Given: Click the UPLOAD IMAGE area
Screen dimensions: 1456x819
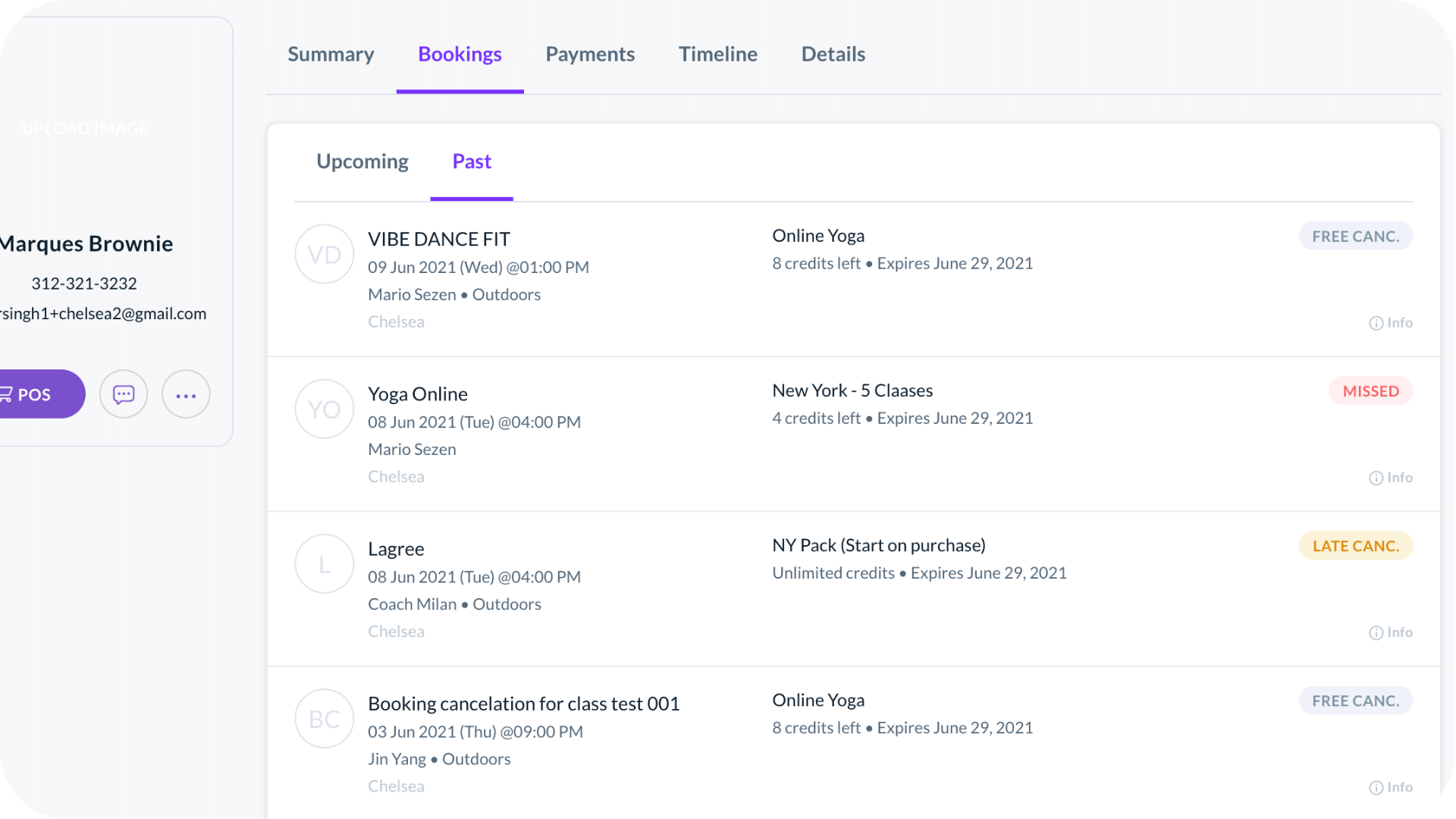Looking at the screenshot, I should (x=85, y=129).
